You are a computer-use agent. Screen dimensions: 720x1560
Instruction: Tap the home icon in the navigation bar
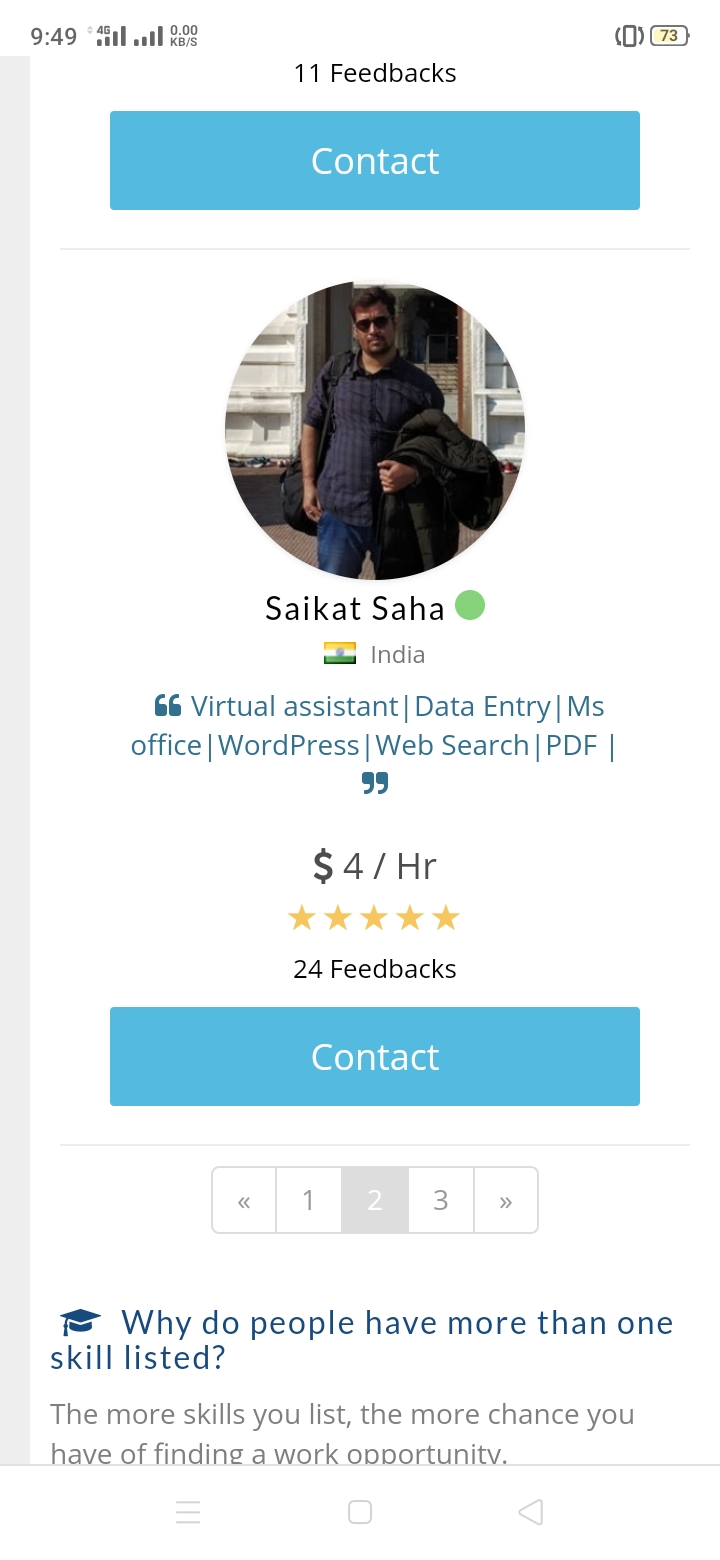click(x=359, y=1512)
